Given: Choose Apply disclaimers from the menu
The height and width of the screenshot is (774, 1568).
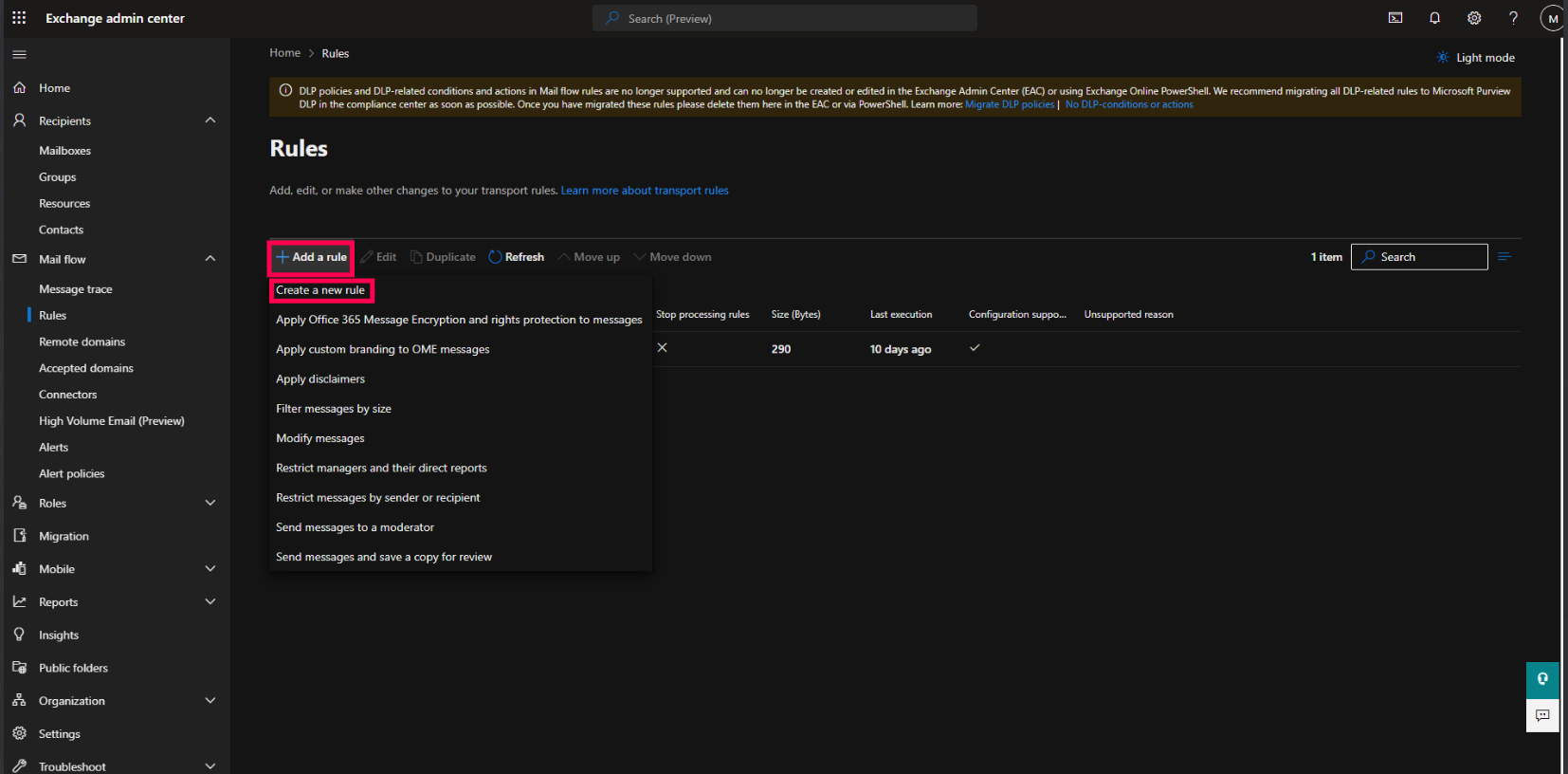Looking at the screenshot, I should click(320, 378).
